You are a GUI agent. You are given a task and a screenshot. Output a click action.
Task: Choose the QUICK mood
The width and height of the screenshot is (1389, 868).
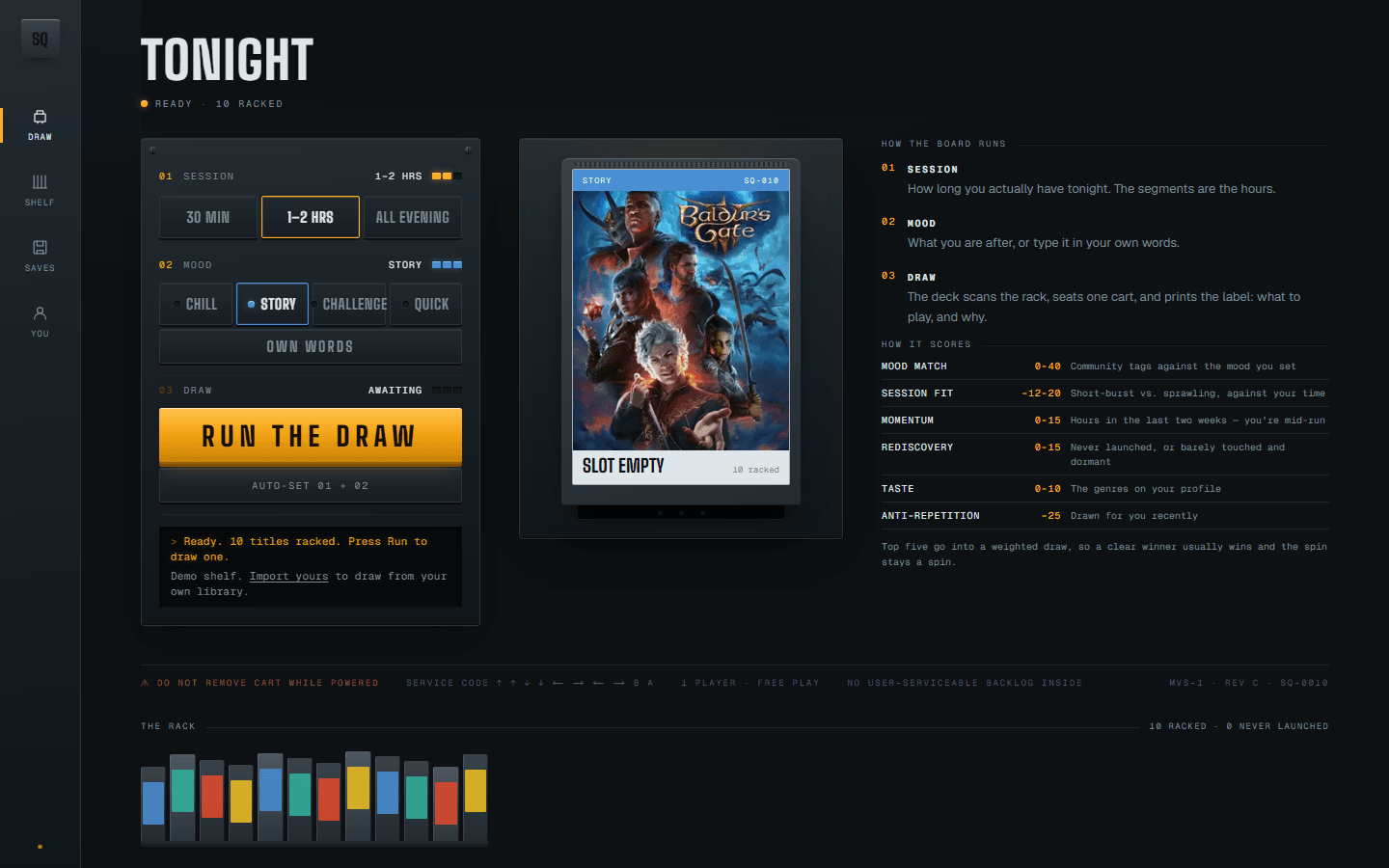pyautogui.click(x=425, y=304)
